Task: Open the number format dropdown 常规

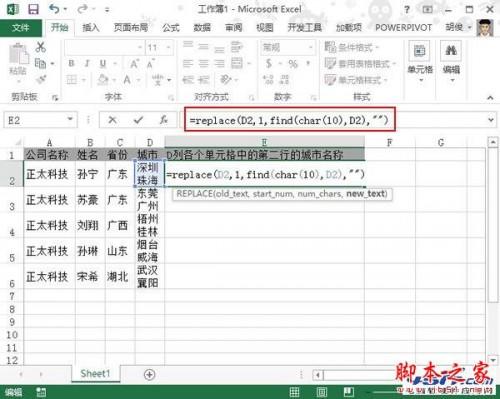Action: pyautogui.click(x=287, y=48)
